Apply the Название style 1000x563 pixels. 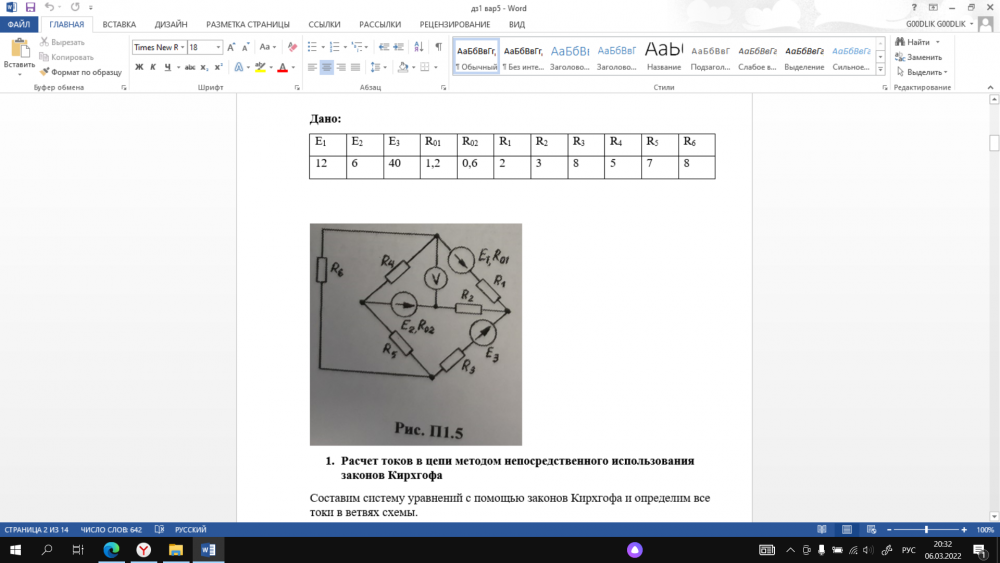(663, 57)
